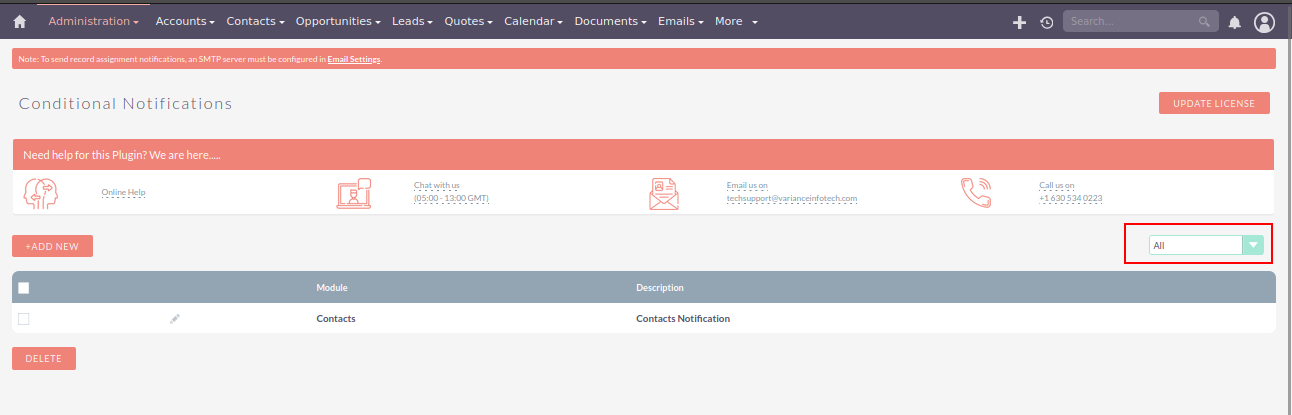1292x415 pixels.
Task: Click the phone Call us icon
Action: click(975, 192)
